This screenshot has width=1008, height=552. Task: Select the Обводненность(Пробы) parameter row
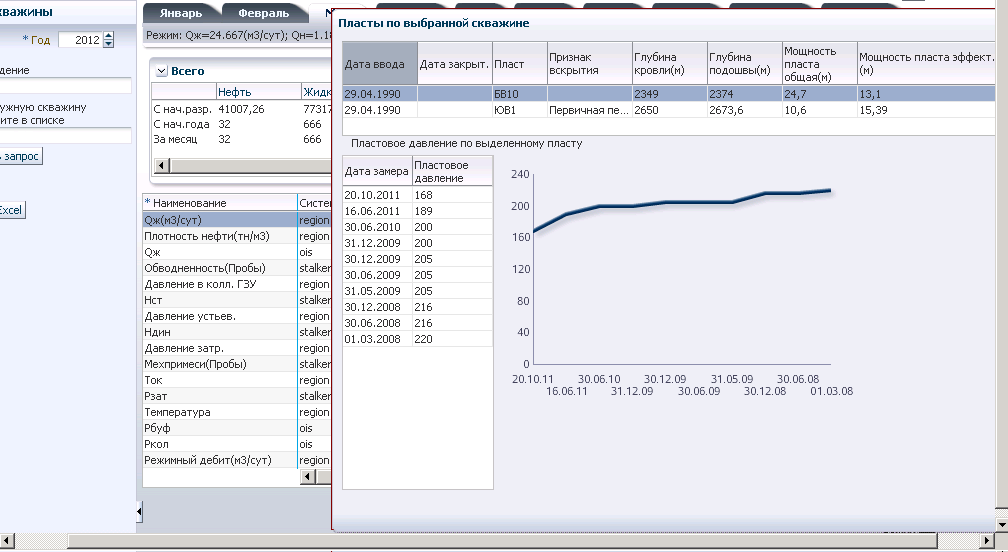237,268
